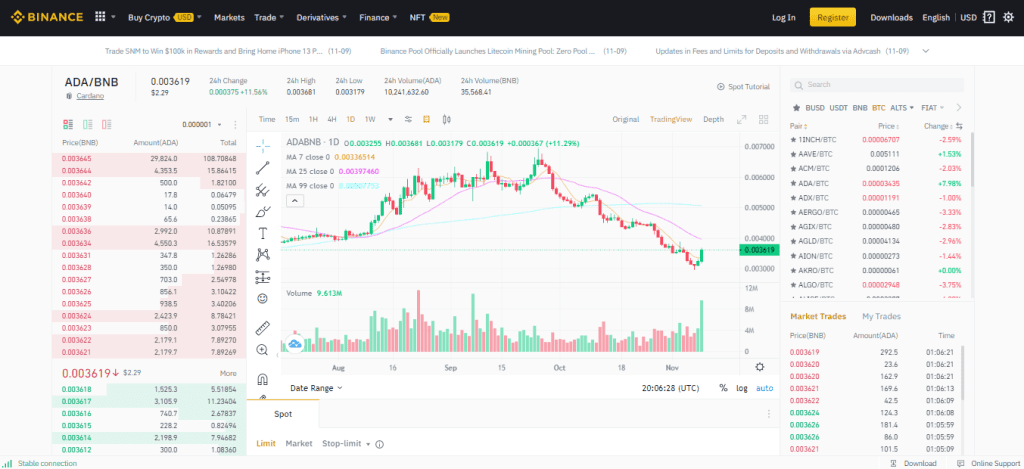
Task: Select the long position prediction tool
Action: pos(263,277)
